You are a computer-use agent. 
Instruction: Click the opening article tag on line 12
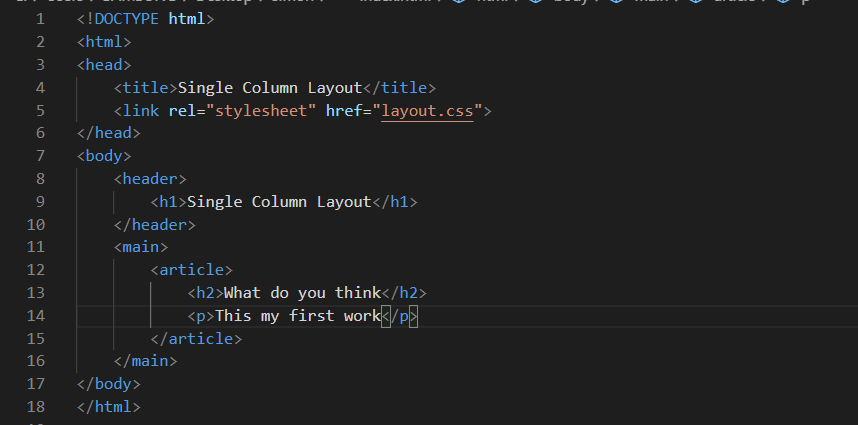tap(192, 270)
